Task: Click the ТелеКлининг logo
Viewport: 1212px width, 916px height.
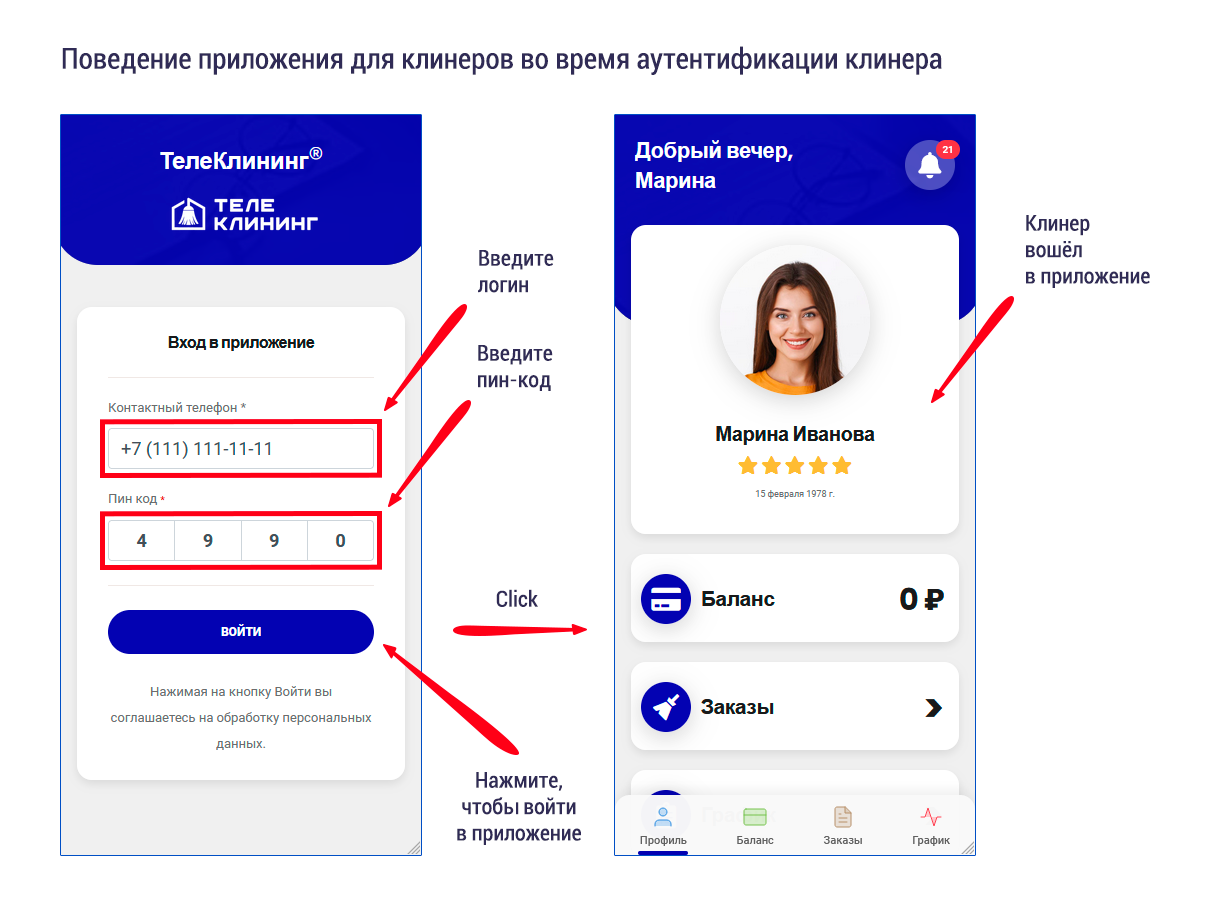Action: (244, 214)
